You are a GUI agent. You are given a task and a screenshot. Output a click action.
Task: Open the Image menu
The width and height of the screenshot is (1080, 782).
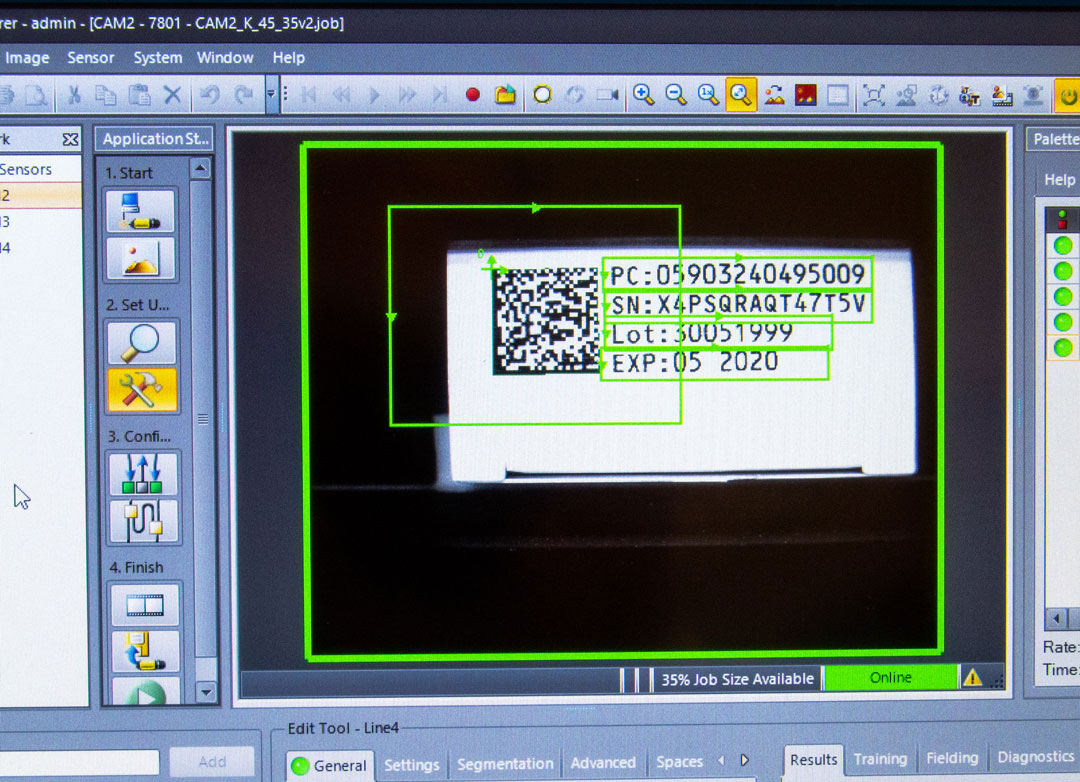pos(27,58)
